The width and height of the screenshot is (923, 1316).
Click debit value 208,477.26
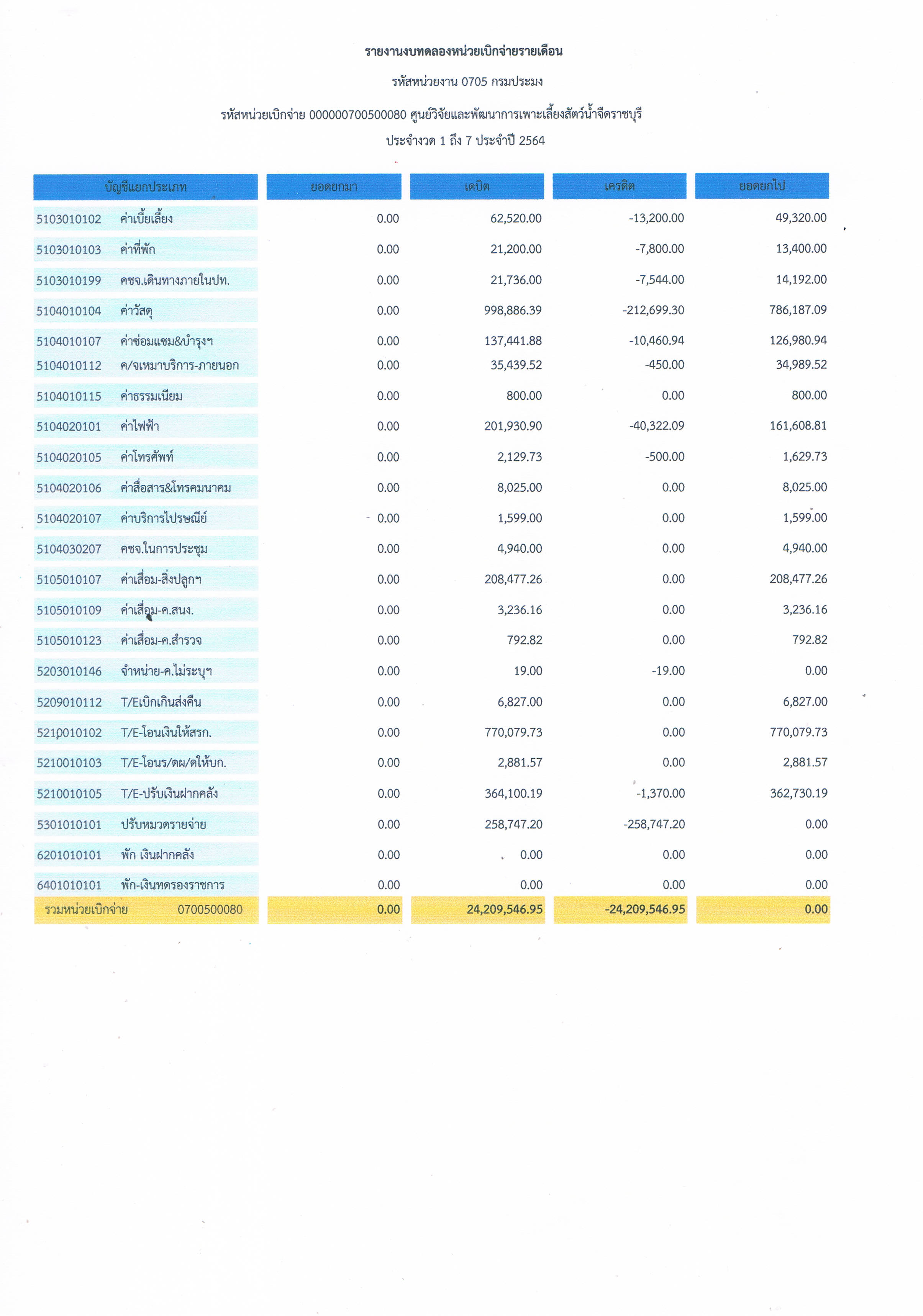click(x=513, y=579)
